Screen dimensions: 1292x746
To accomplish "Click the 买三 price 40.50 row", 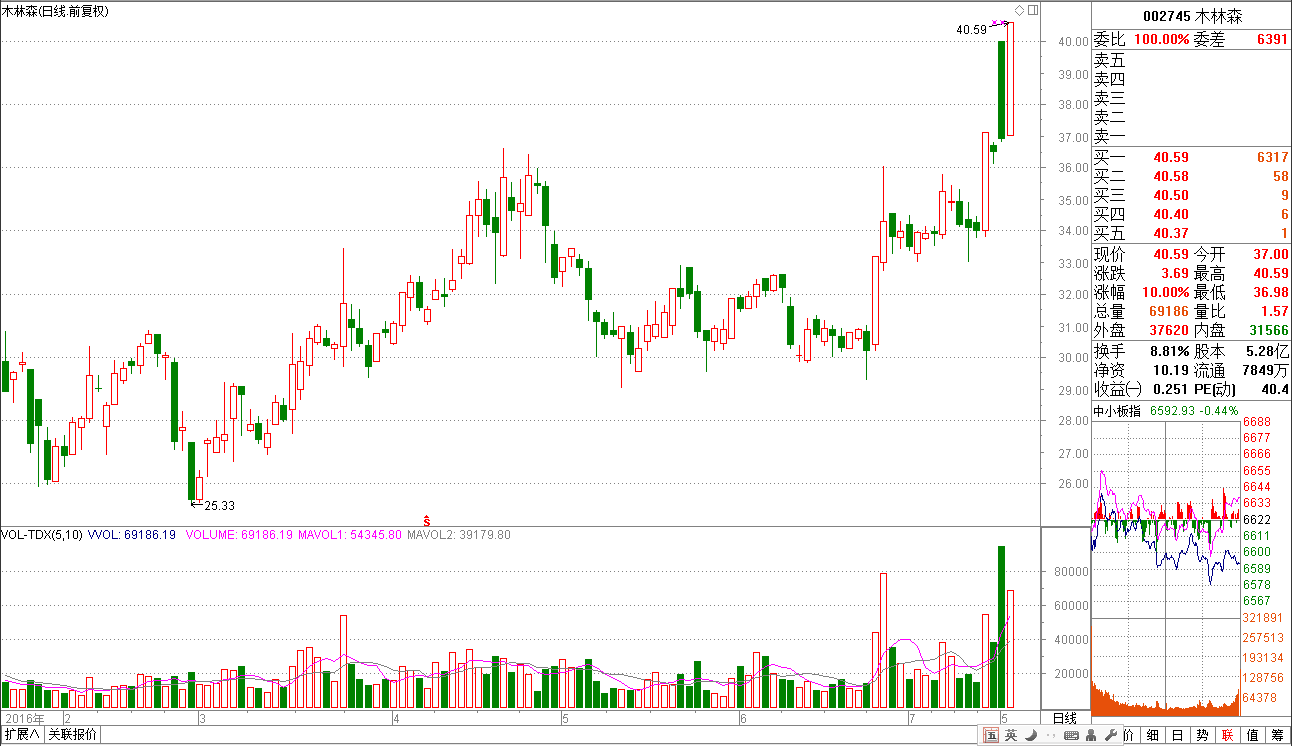I will 1191,195.
